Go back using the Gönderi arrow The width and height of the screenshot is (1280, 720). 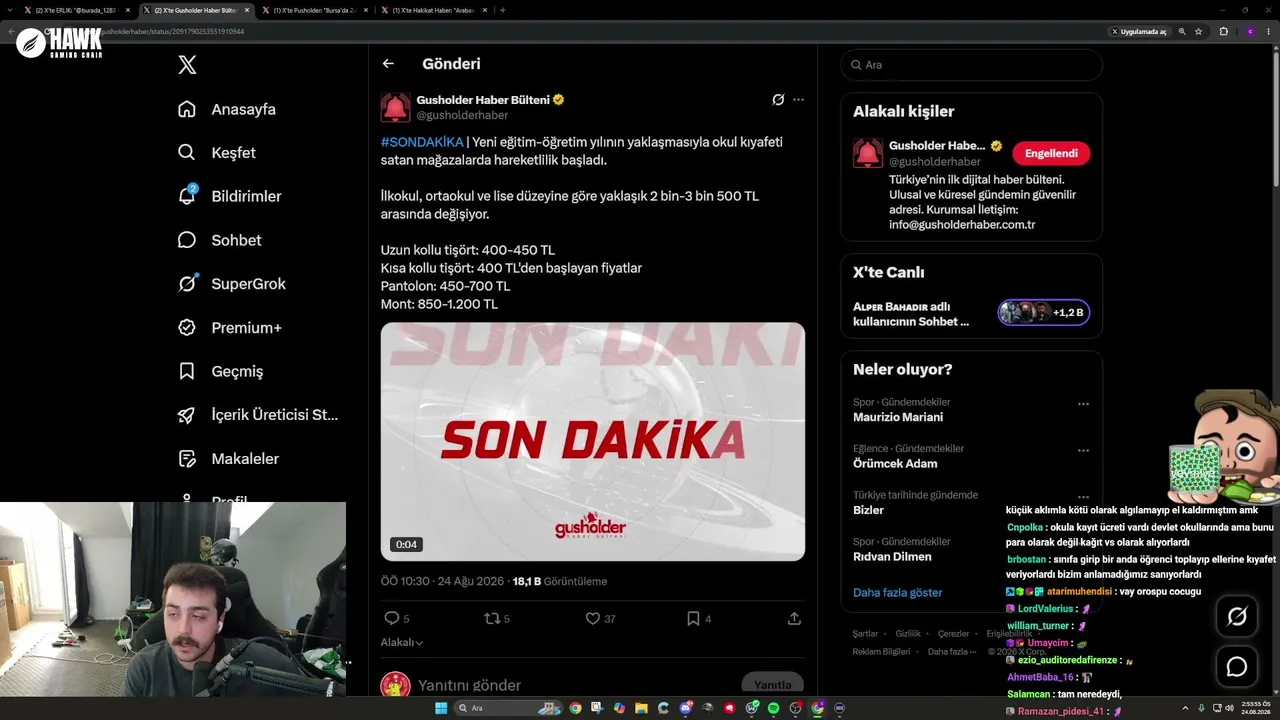tap(388, 64)
